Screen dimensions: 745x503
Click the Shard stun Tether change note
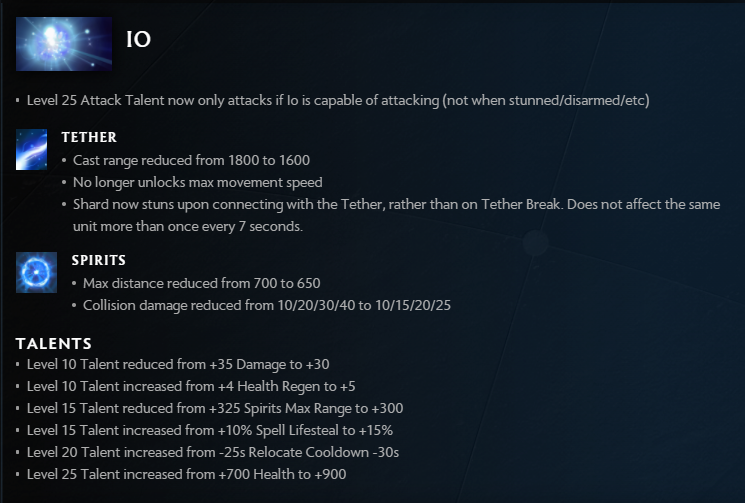[x=396, y=204]
